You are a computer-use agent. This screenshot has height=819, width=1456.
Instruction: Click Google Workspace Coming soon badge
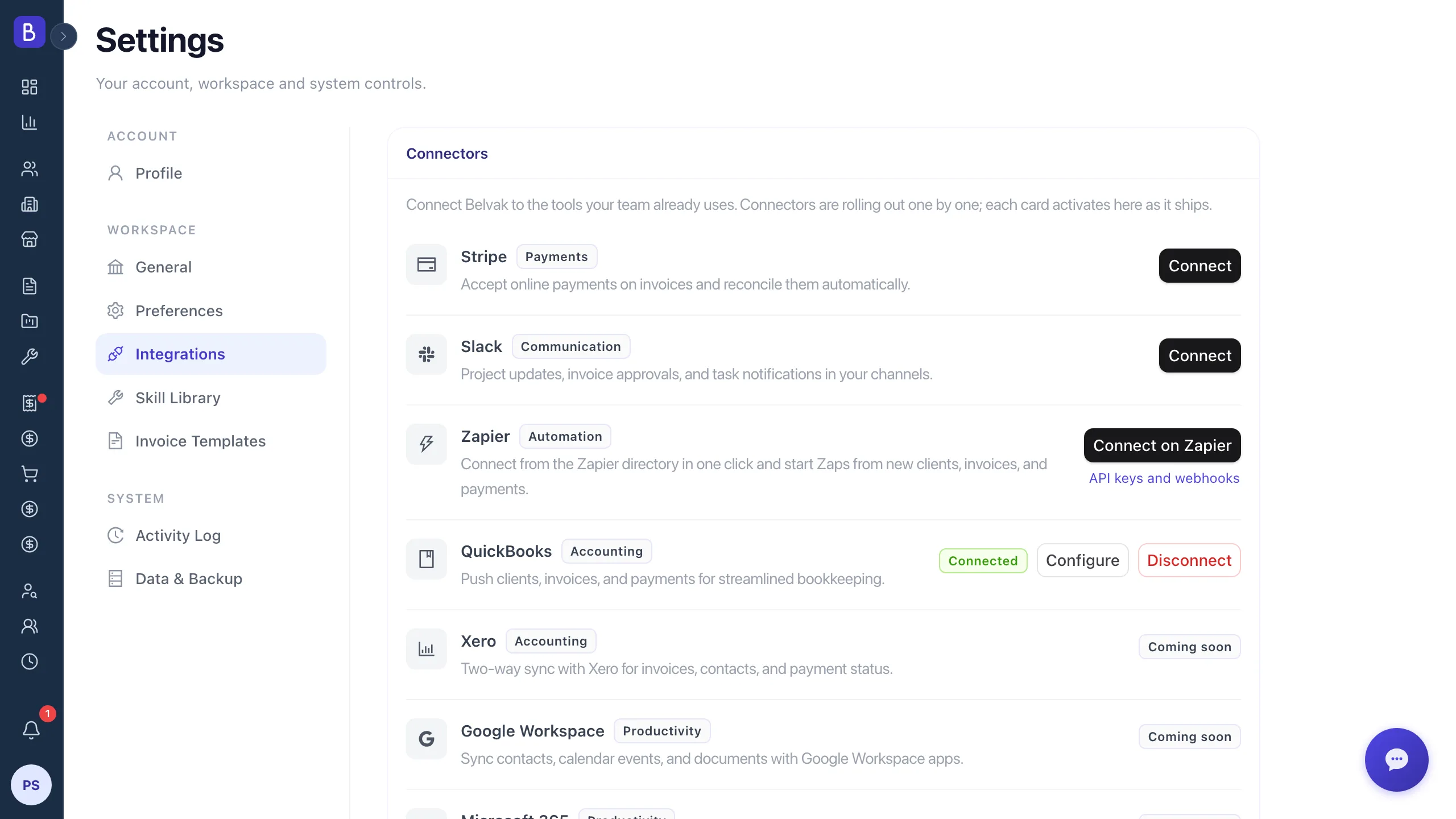(x=1189, y=737)
